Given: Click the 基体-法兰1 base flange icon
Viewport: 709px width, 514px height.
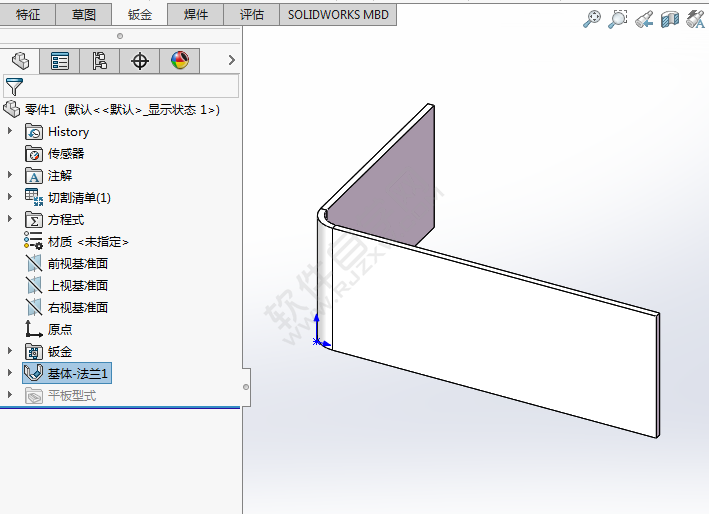Looking at the screenshot, I should pyautogui.click(x=33, y=373).
